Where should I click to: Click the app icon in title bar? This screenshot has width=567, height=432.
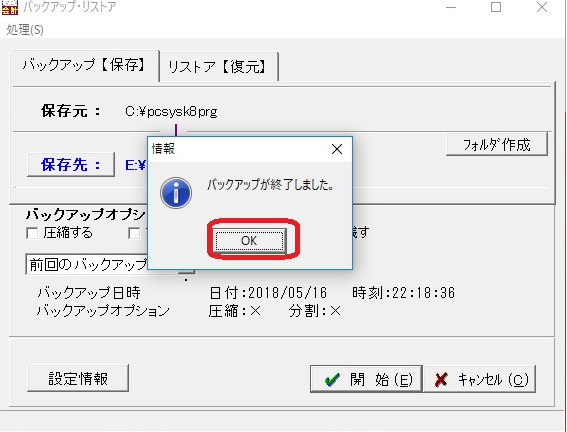[9, 7]
